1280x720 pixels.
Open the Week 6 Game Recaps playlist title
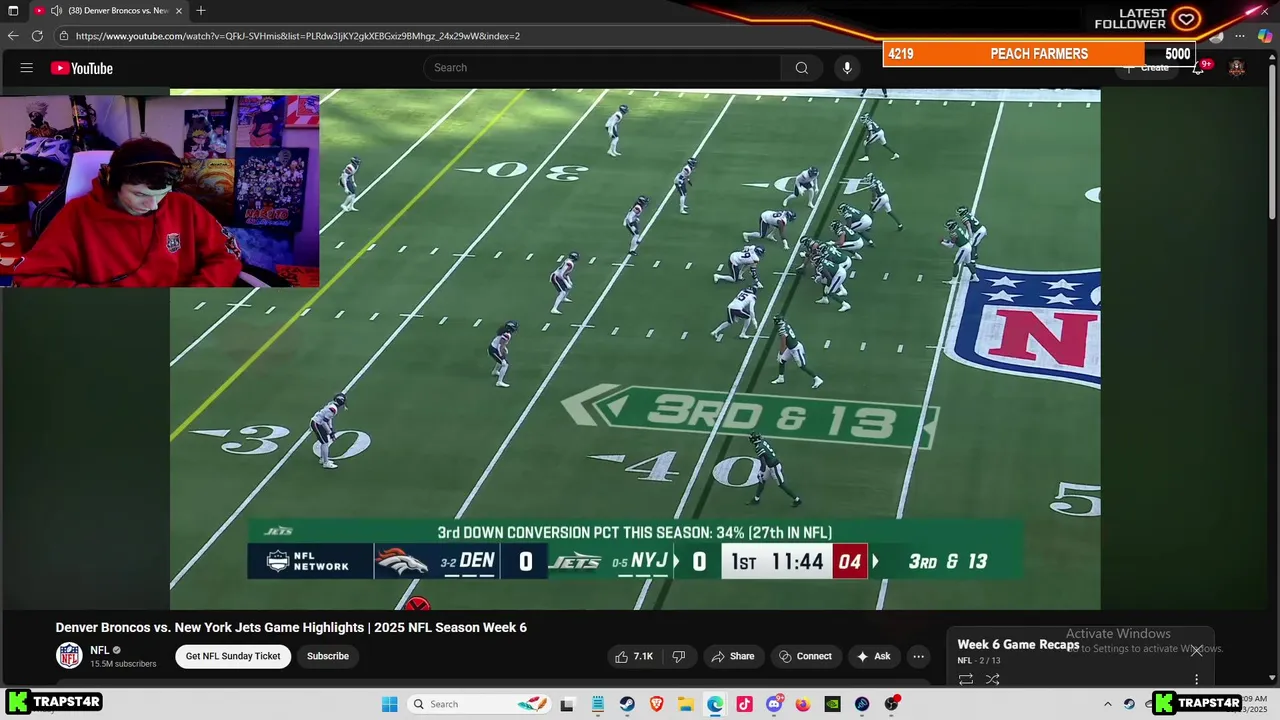click(x=1018, y=645)
